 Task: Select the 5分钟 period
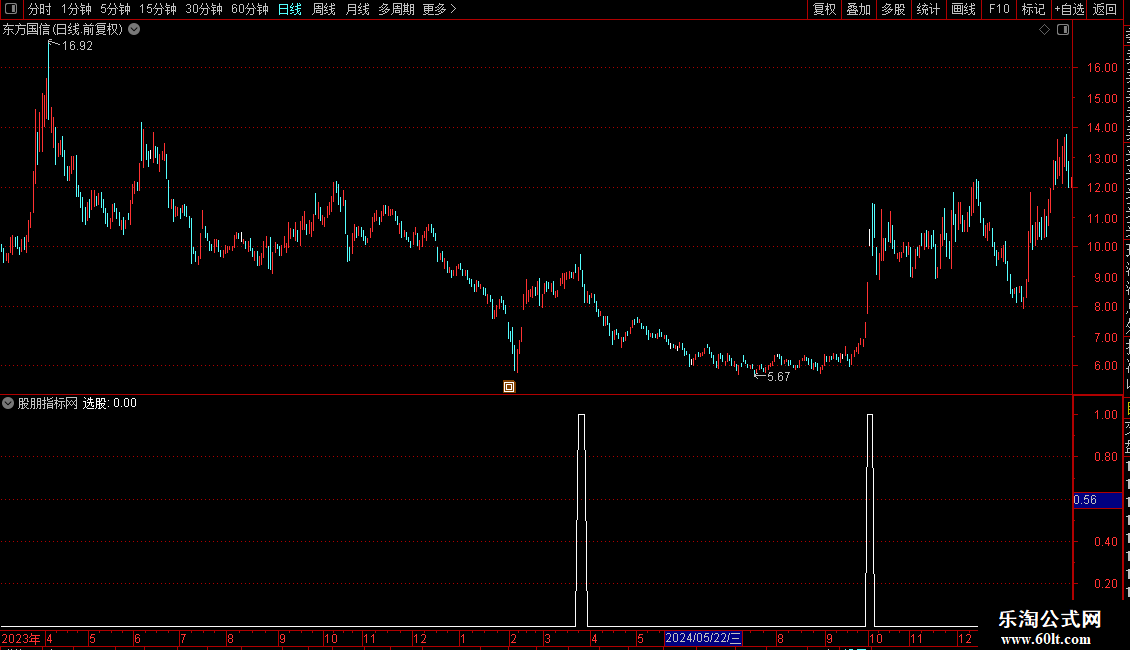click(x=115, y=9)
